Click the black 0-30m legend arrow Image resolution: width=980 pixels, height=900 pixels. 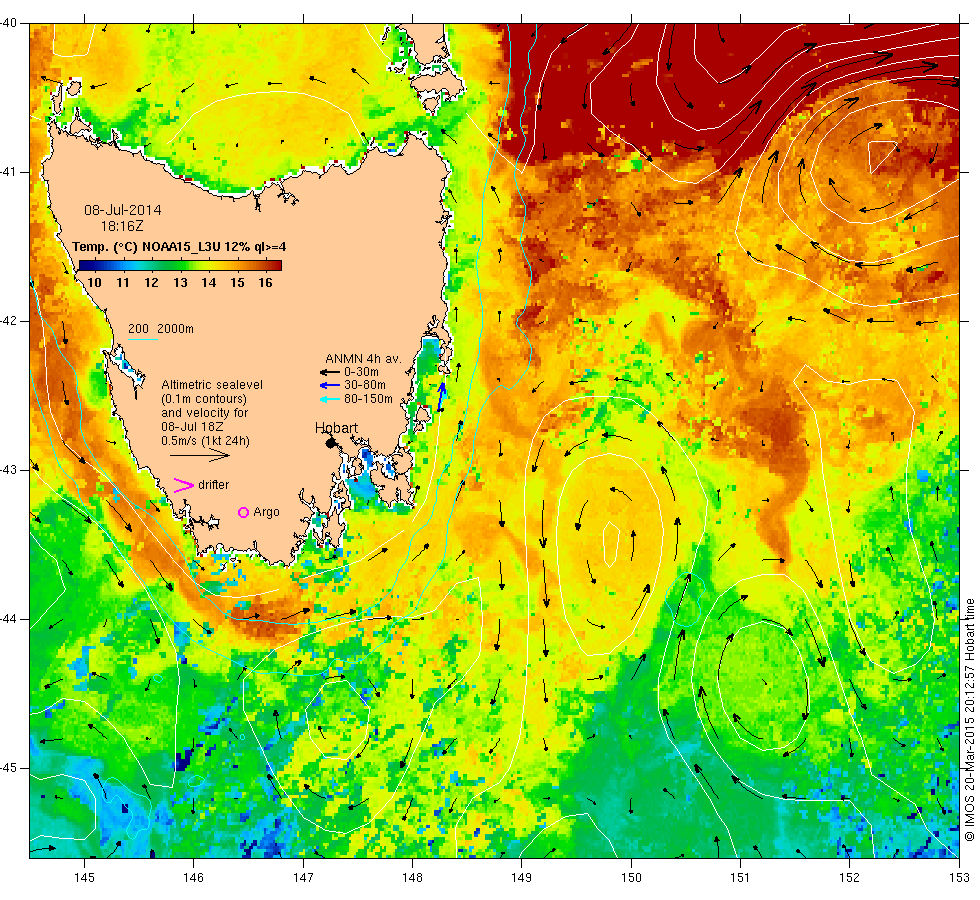(329, 372)
